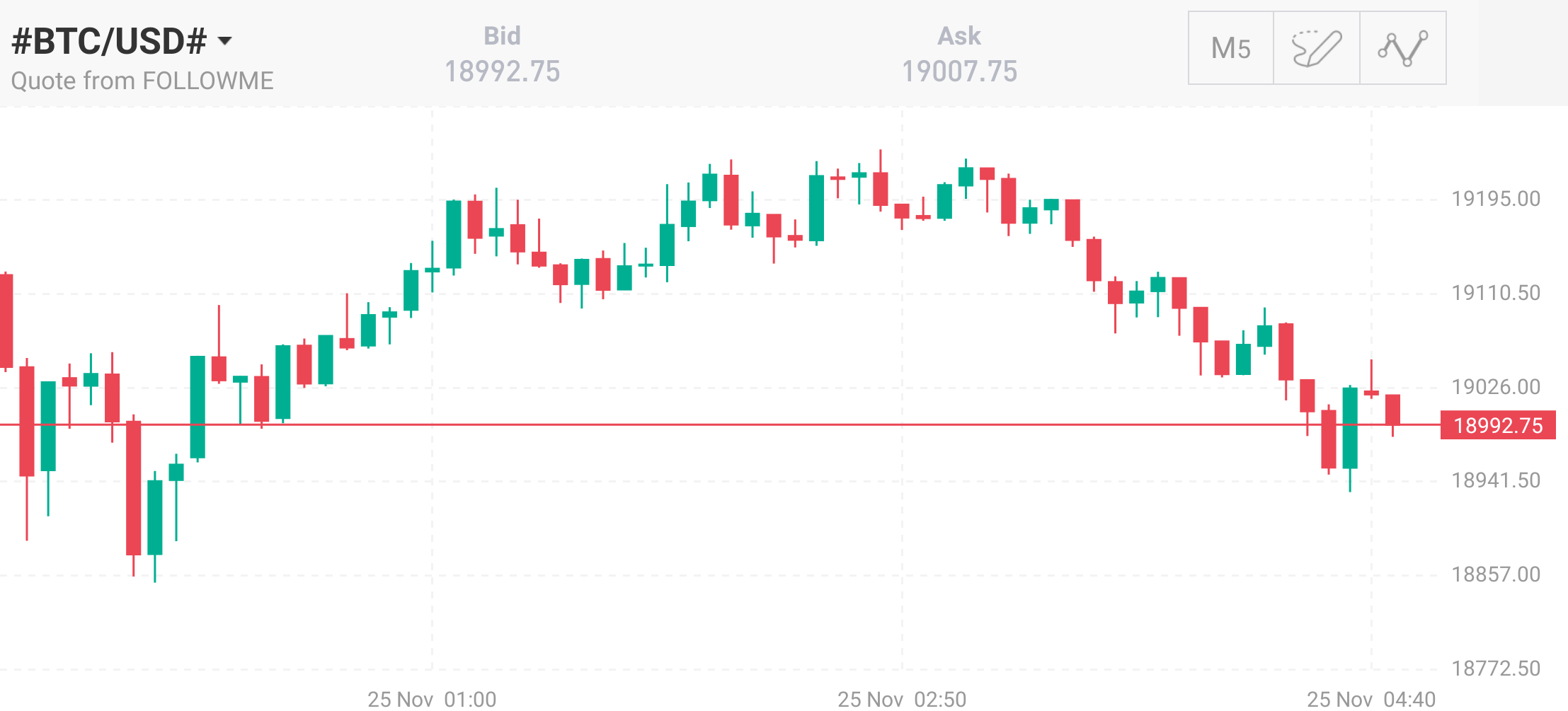Click the 19026.00 price axis label
The image size is (1568, 711).
point(1496,387)
